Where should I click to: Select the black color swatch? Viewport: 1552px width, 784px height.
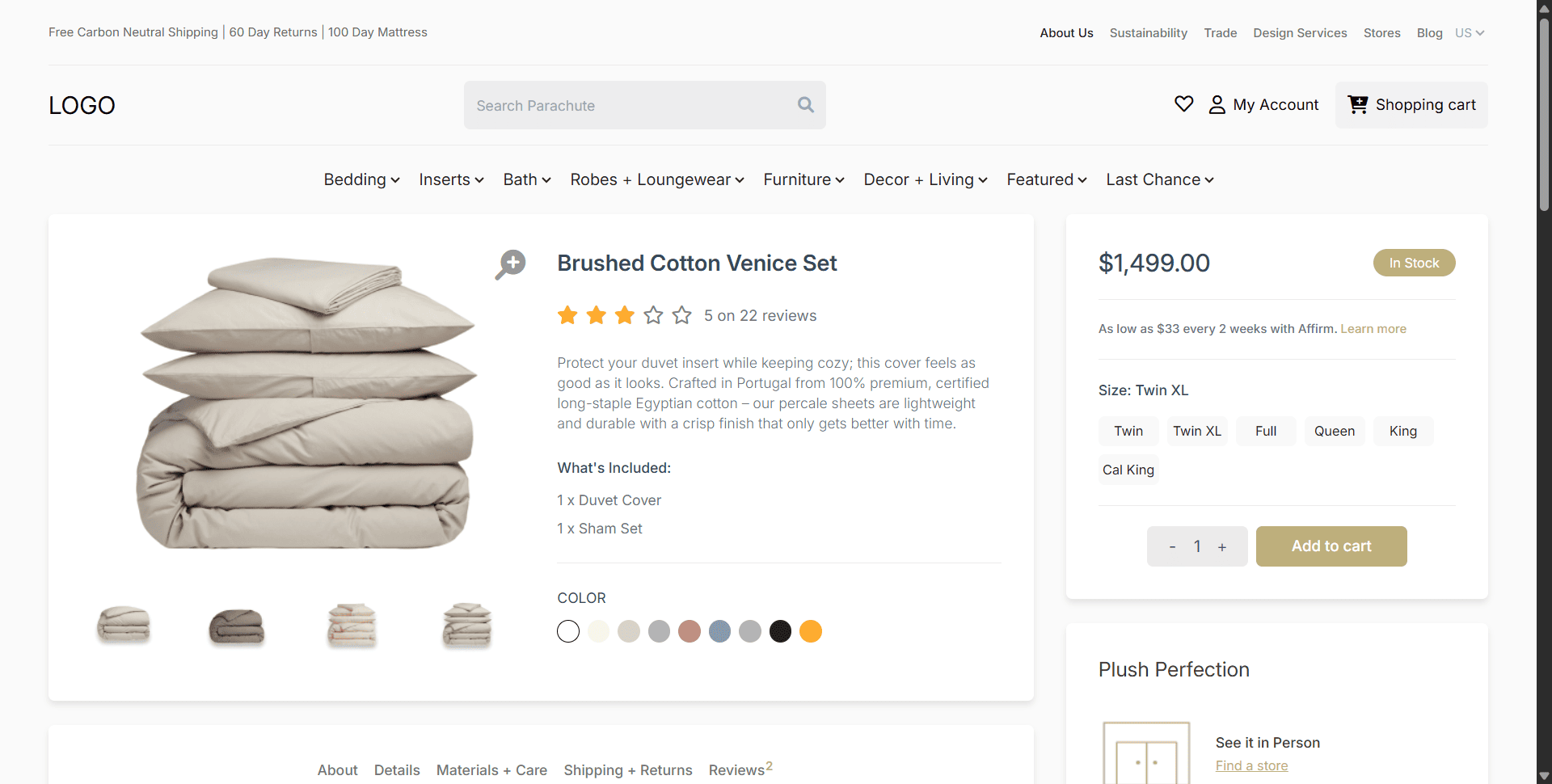(780, 631)
